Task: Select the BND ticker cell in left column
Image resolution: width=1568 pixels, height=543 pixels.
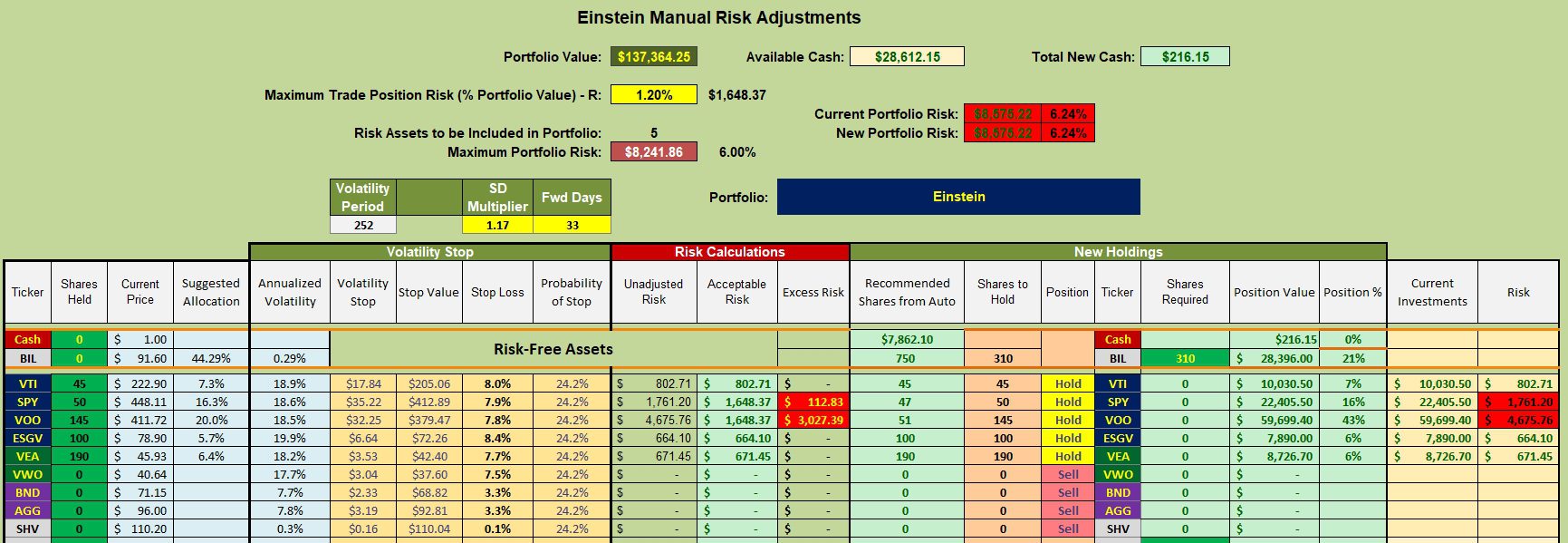Action: click(x=28, y=492)
